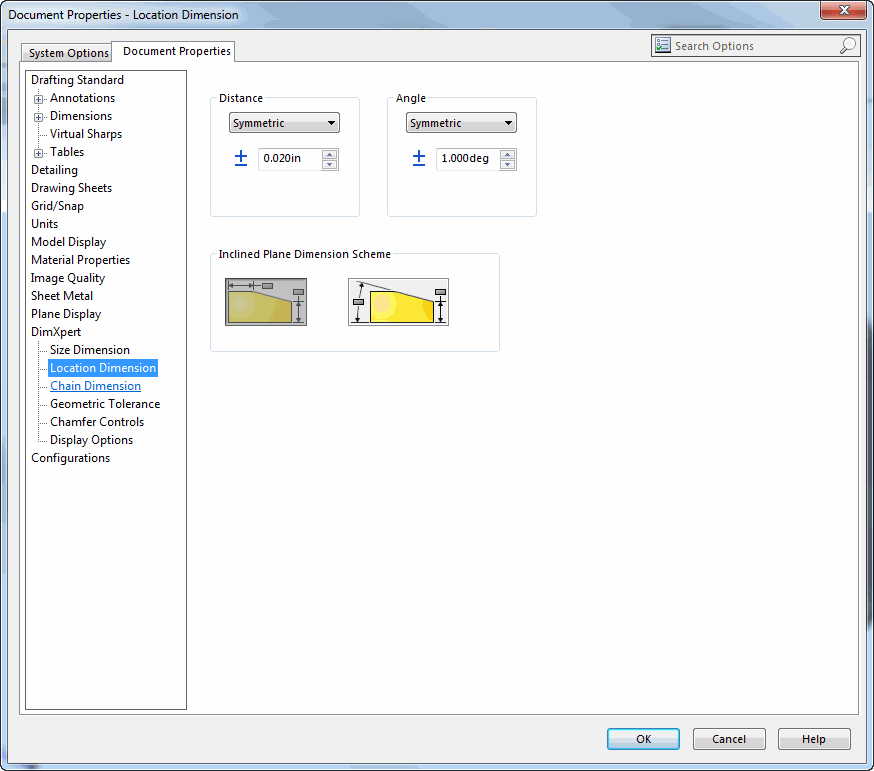
Task: Click the Angle plus-minus tolerance icon
Action: pos(419,158)
